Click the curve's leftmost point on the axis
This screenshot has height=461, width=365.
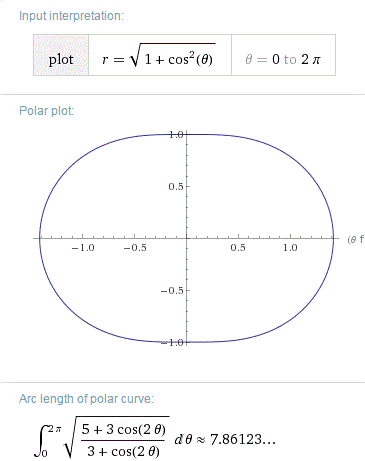pos(40,238)
